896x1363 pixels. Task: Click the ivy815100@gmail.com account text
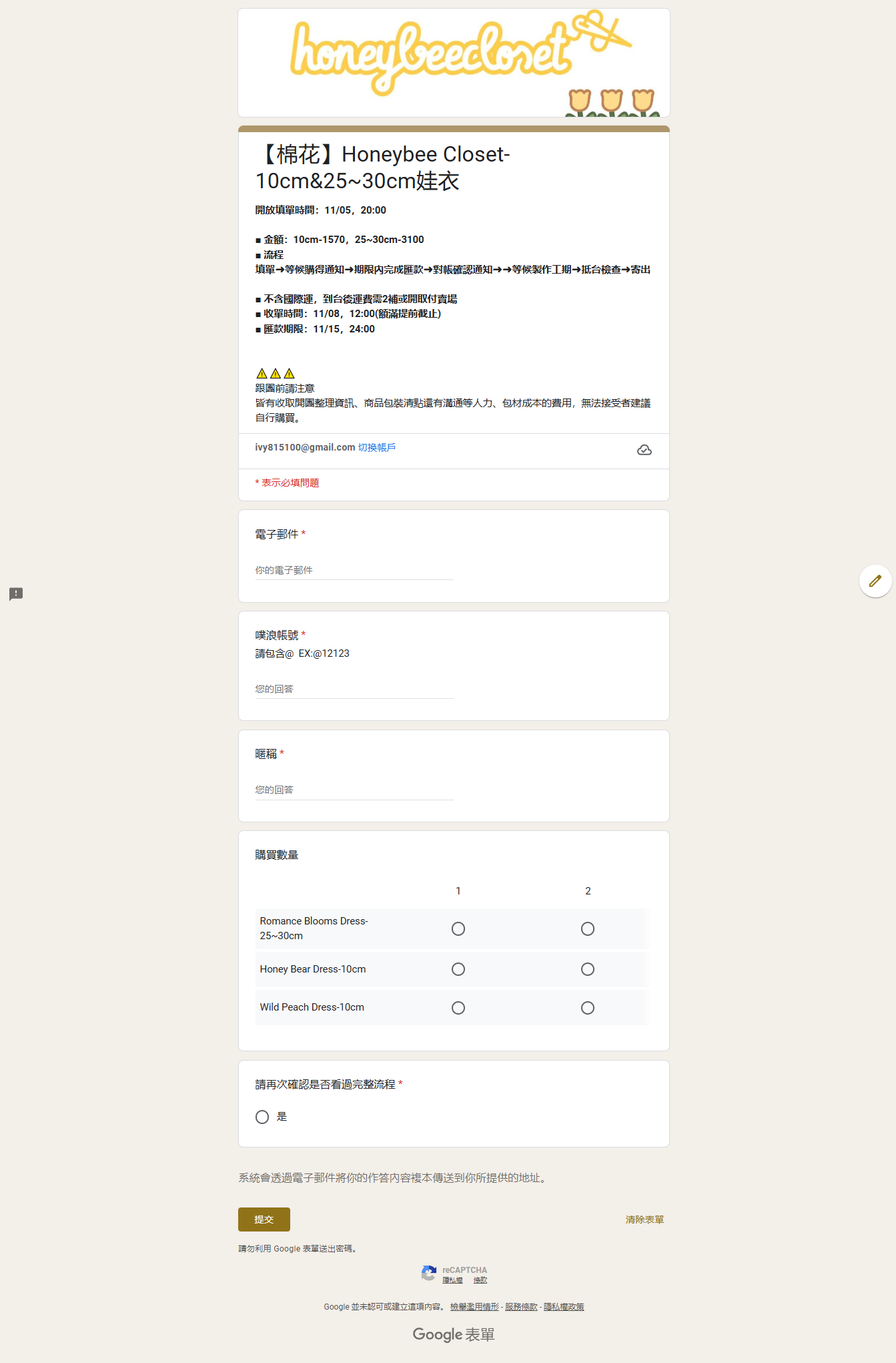(305, 447)
